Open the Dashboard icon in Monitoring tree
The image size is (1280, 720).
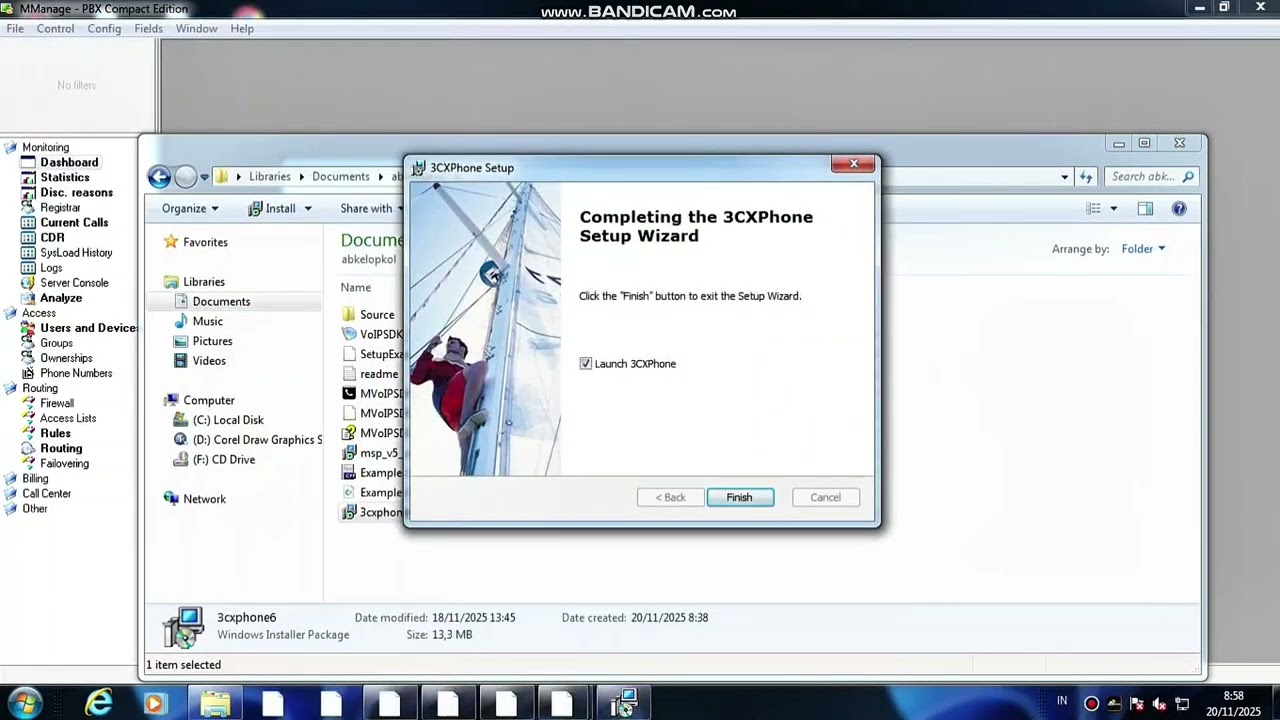pyautogui.click(x=28, y=162)
